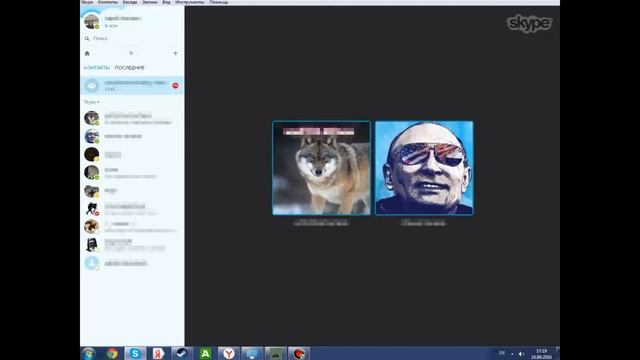Open contact with wolf avatar in list
The image size is (640, 360).
(x=132, y=118)
